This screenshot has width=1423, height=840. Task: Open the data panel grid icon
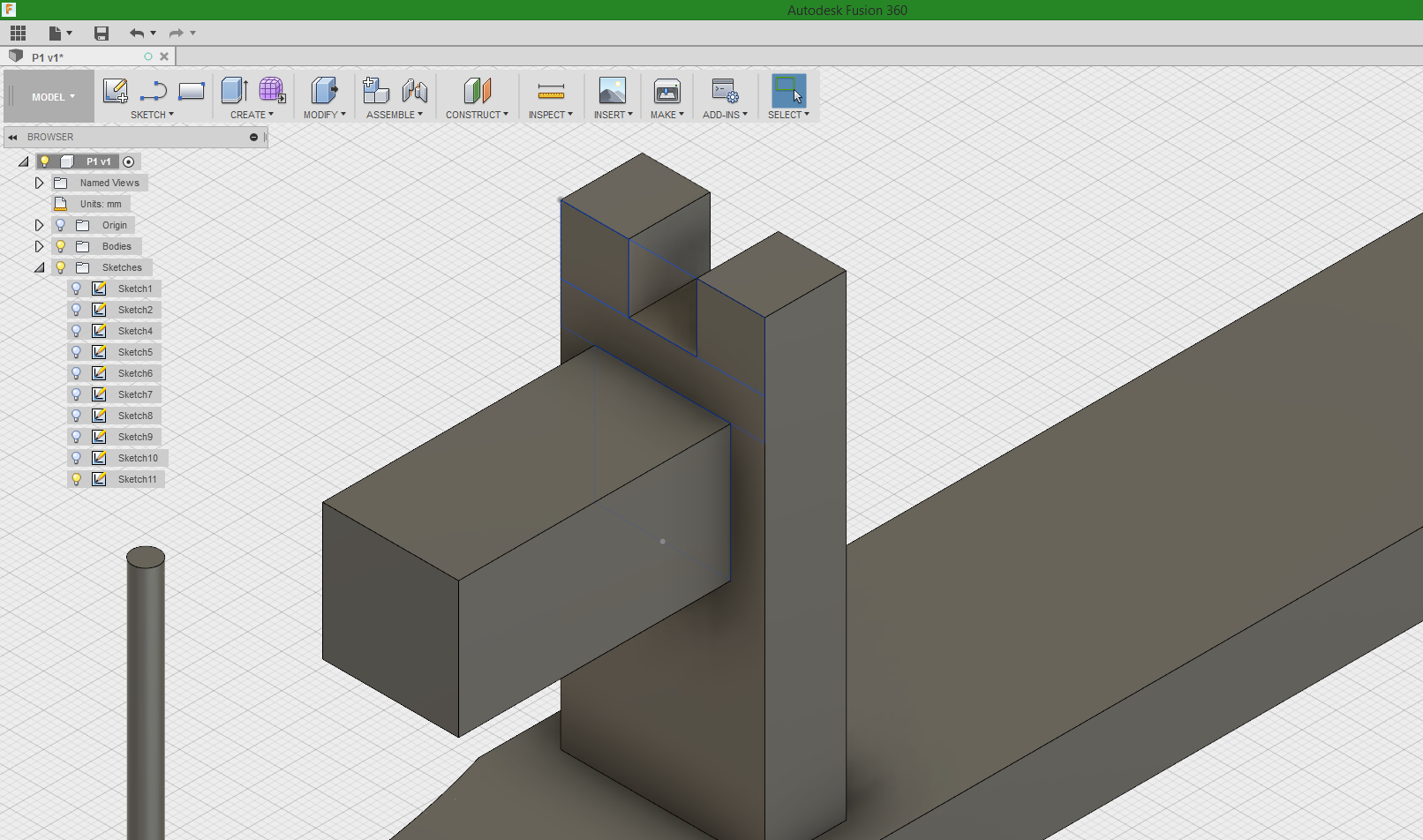[18, 34]
